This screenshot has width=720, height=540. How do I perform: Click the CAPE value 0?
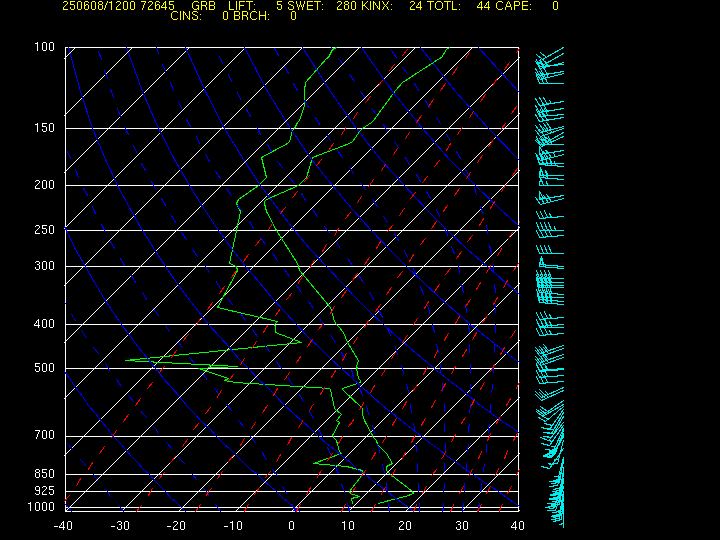pos(556,6)
